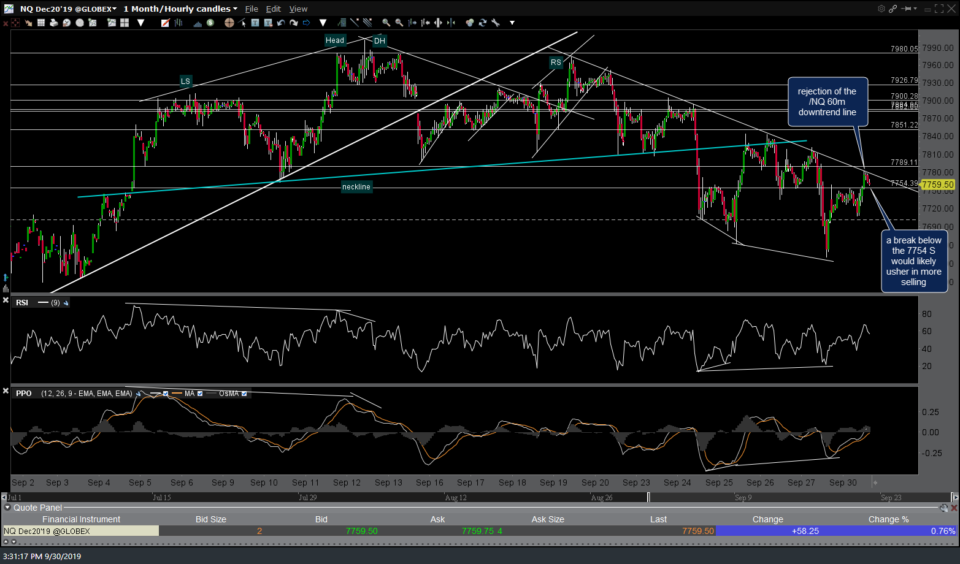Click the PPO indicator edit icon
Image resolution: width=960 pixels, height=564 pixels.
click(x=138, y=393)
